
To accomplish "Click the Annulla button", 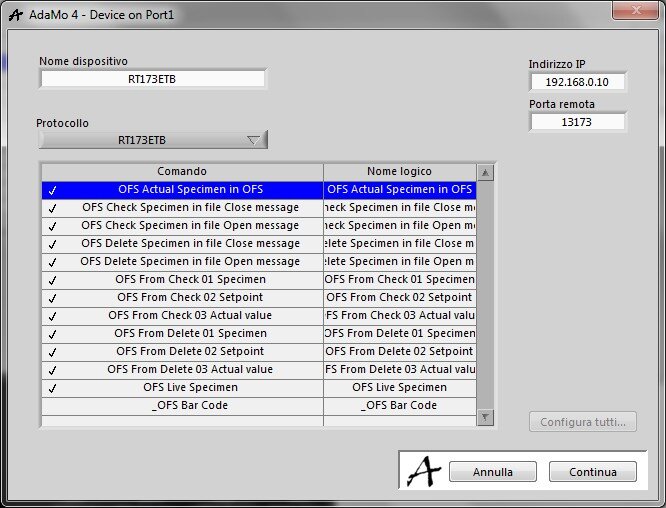I will click(x=493, y=472).
